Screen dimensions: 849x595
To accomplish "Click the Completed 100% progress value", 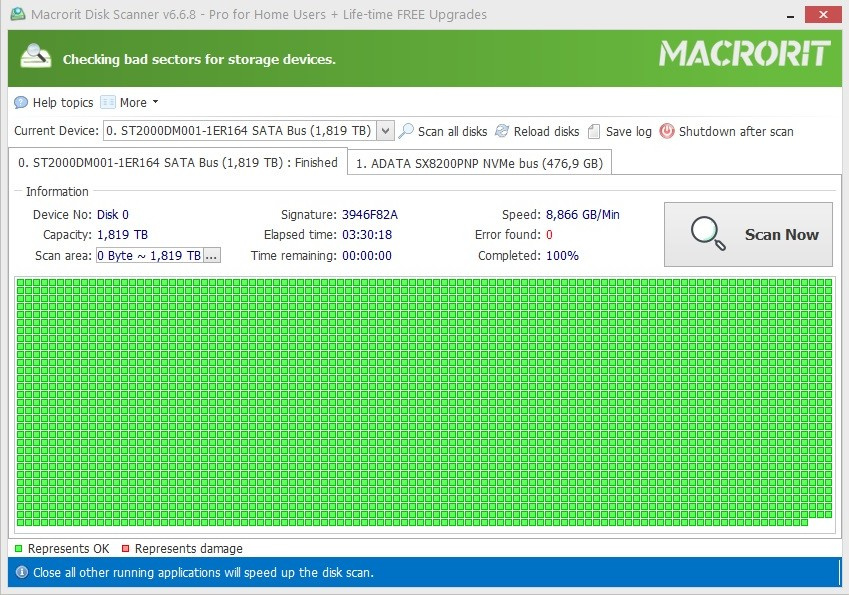I will [x=565, y=255].
